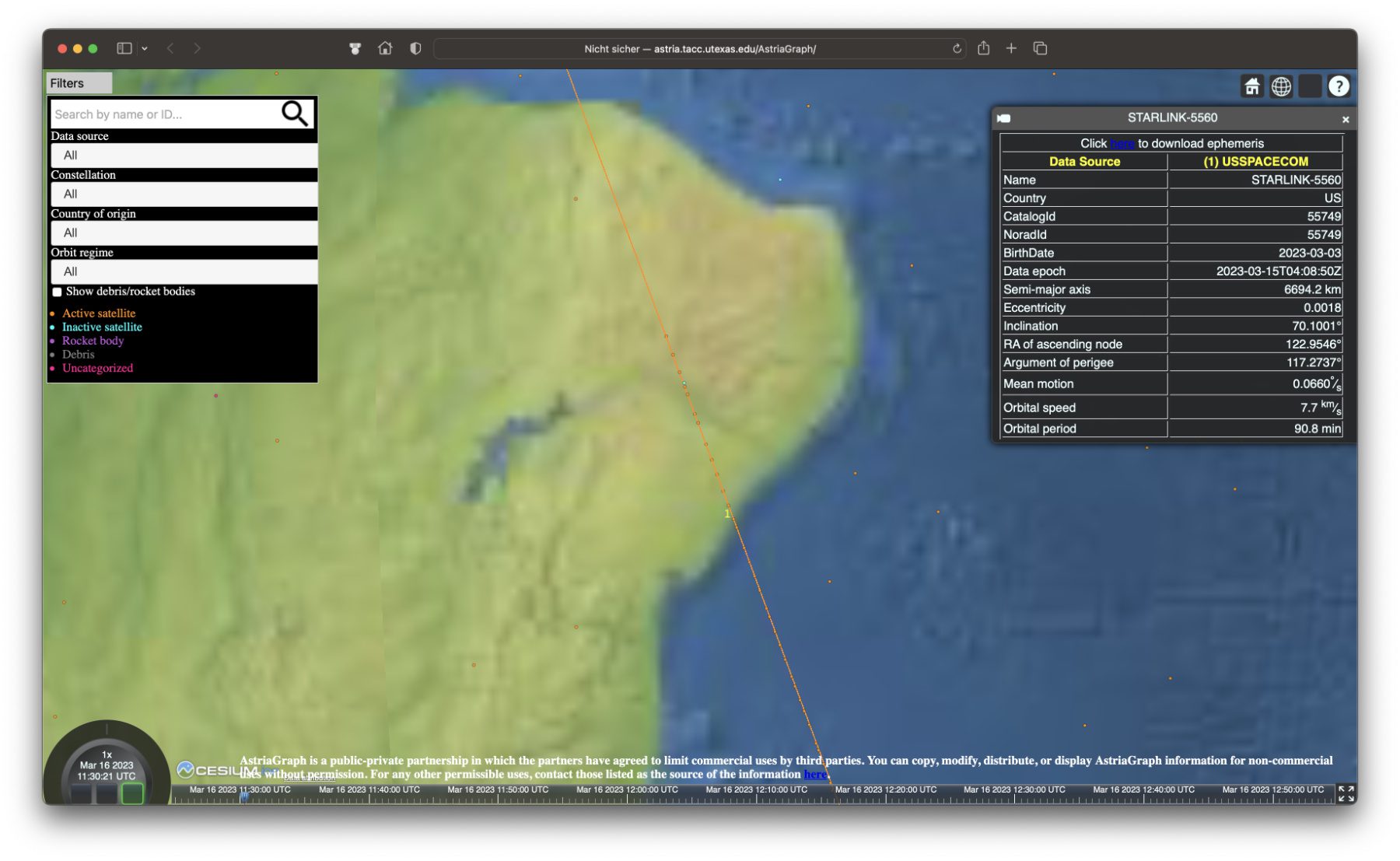Click the (1) USSPACECOM header cell

(1255, 162)
